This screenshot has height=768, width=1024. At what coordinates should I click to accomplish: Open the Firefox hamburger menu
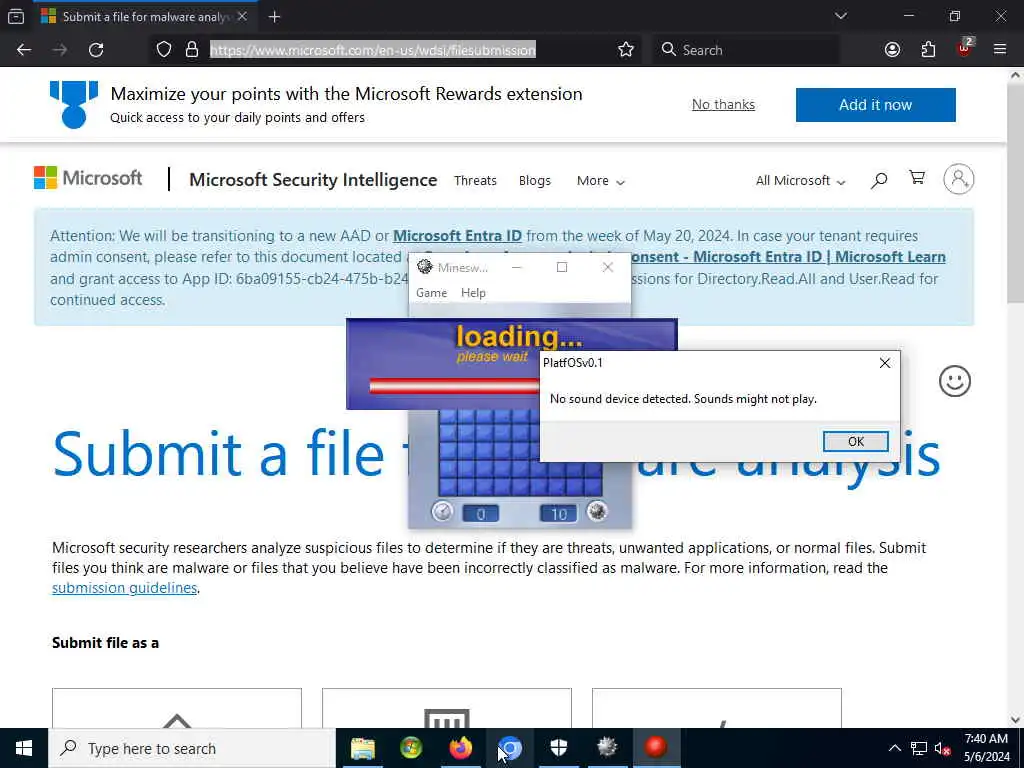point(1000,50)
